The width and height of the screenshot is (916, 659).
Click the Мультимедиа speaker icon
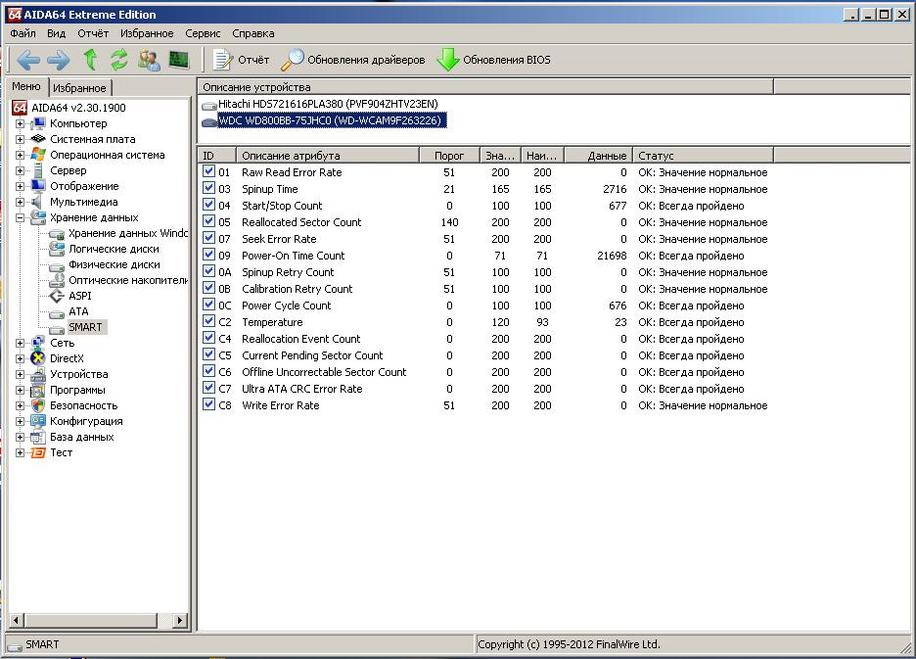click(x=37, y=202)
